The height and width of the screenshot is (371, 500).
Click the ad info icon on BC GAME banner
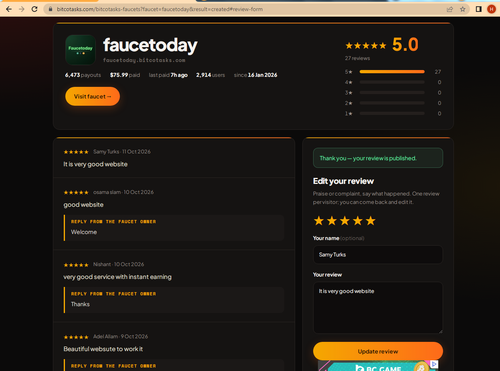[434, 364]
